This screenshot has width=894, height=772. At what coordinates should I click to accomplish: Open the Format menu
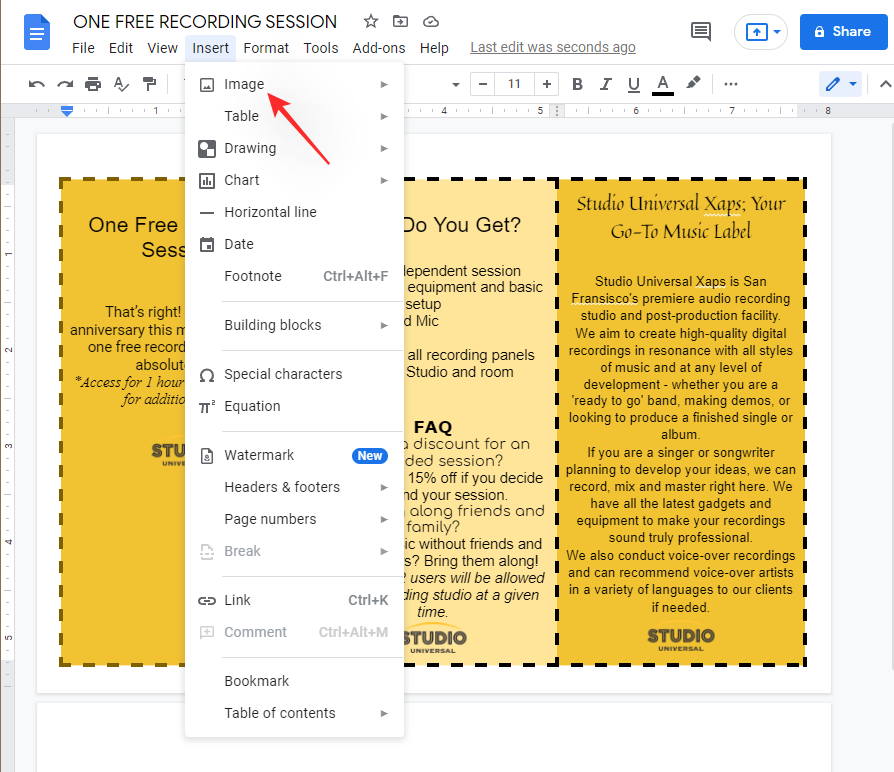click(x=266, y=47)
